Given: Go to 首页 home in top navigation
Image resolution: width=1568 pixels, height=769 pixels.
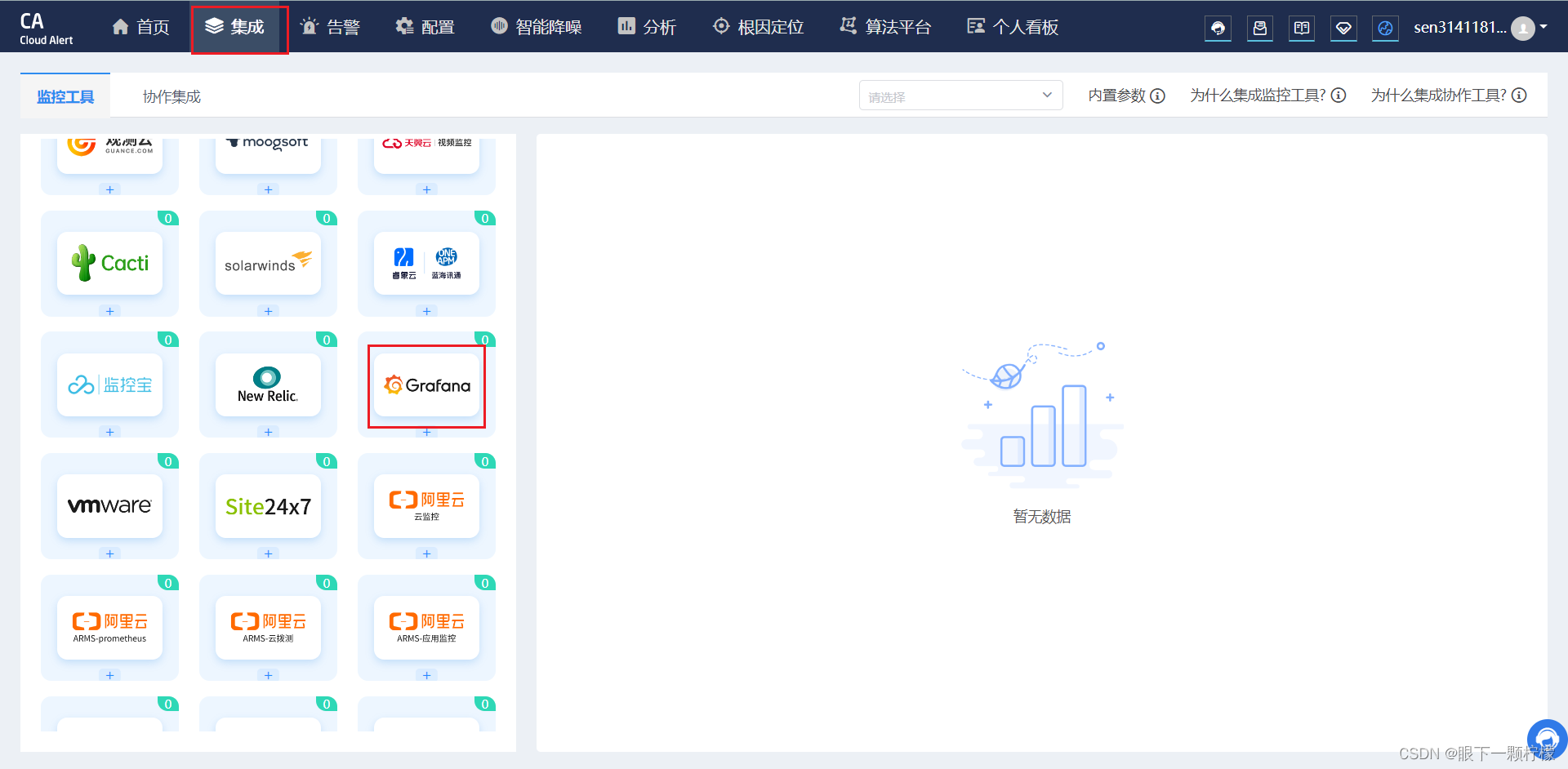Looking at the screenshot, I should pyautogui.click(x=140, y=27).
